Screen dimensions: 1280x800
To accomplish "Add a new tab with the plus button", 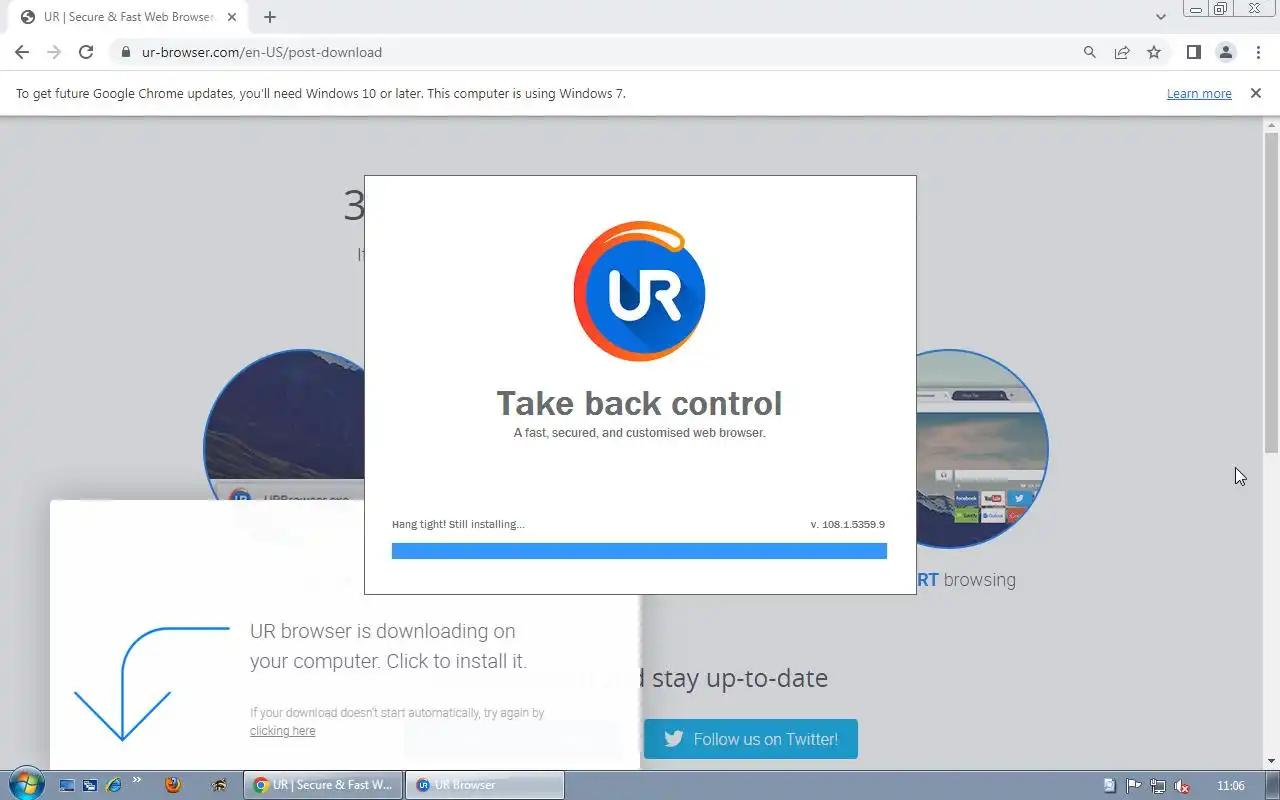I will point(270,17).
